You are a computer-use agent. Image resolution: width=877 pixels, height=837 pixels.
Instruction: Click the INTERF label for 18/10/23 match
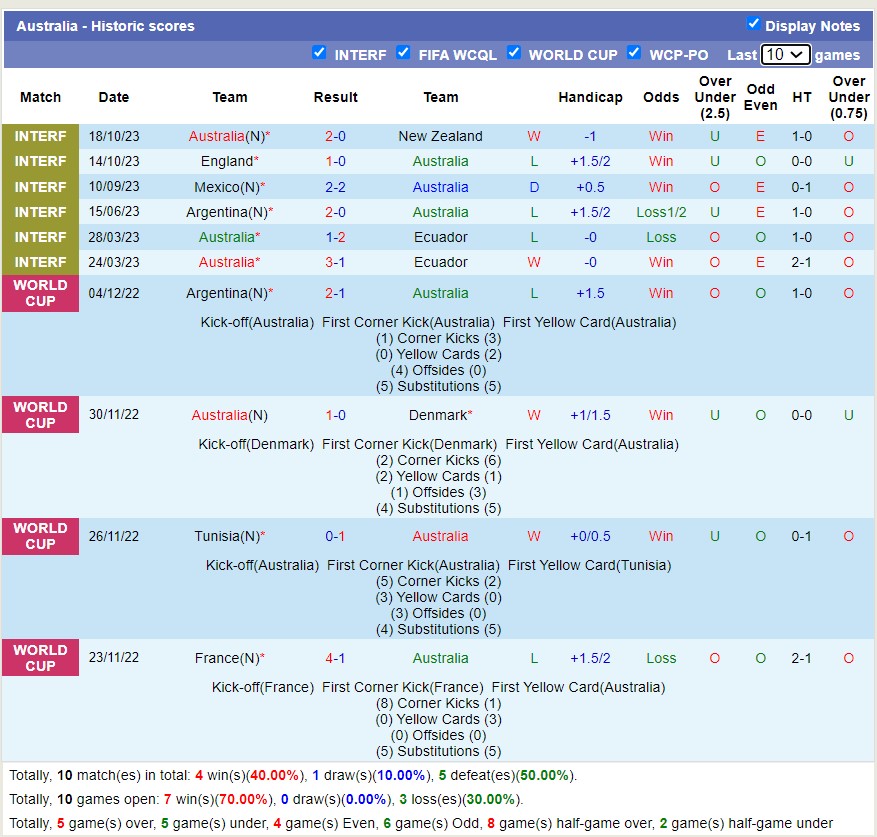40,136
